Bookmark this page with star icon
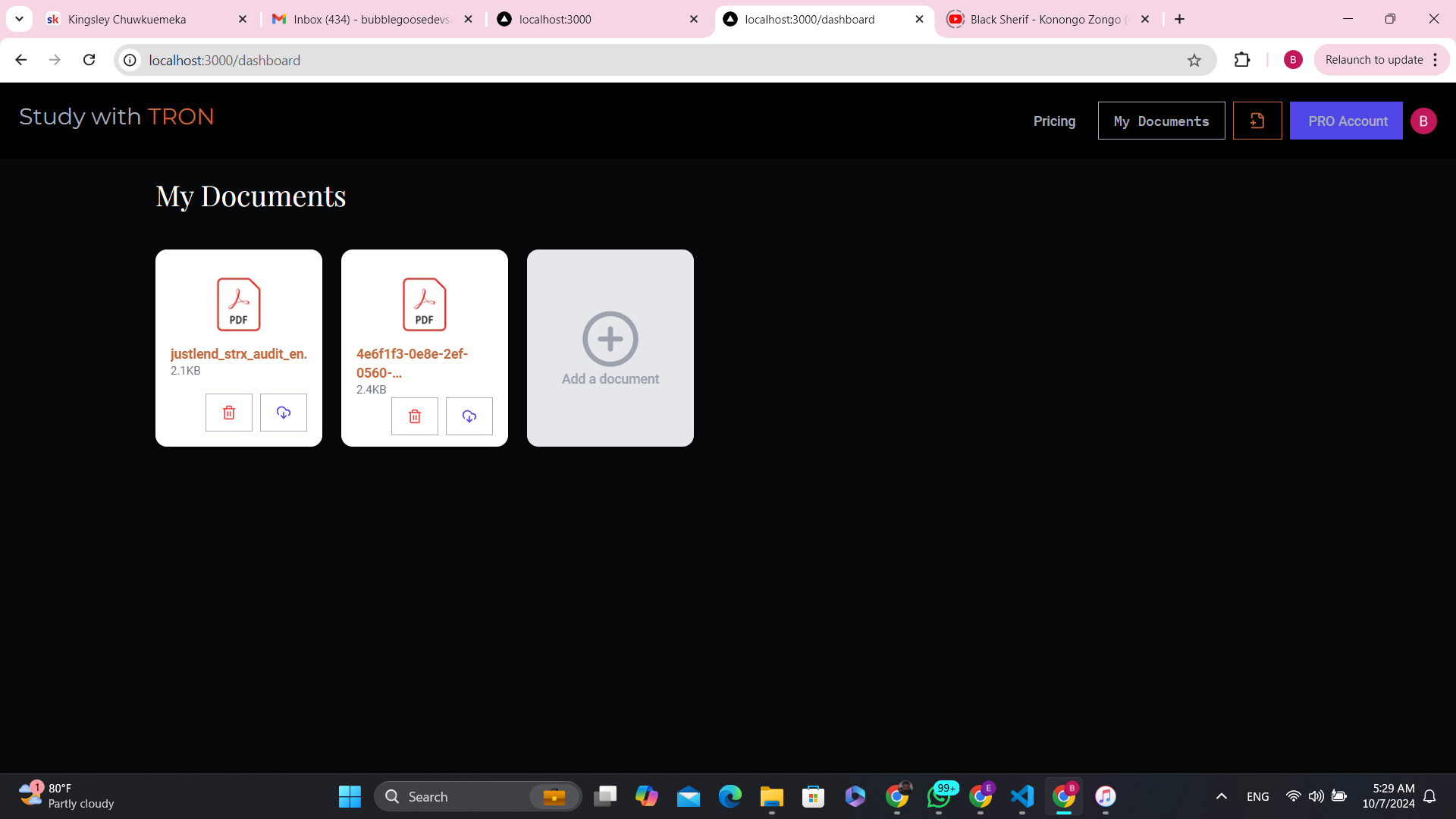Viewport: 1456px width, 819px height. pos(1194,61)
